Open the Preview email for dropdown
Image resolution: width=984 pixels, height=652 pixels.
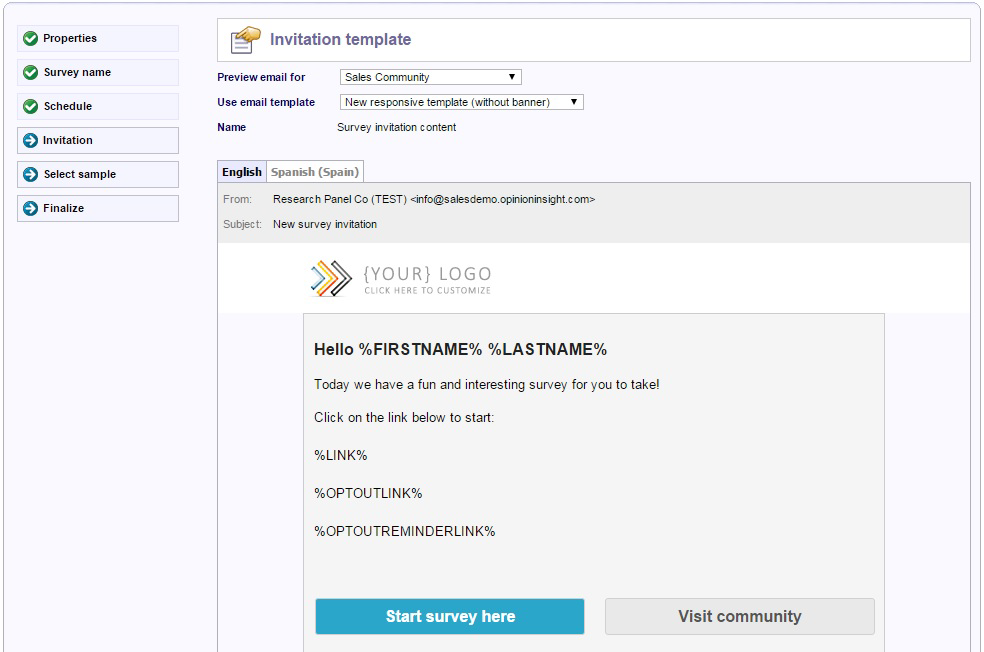430,77
